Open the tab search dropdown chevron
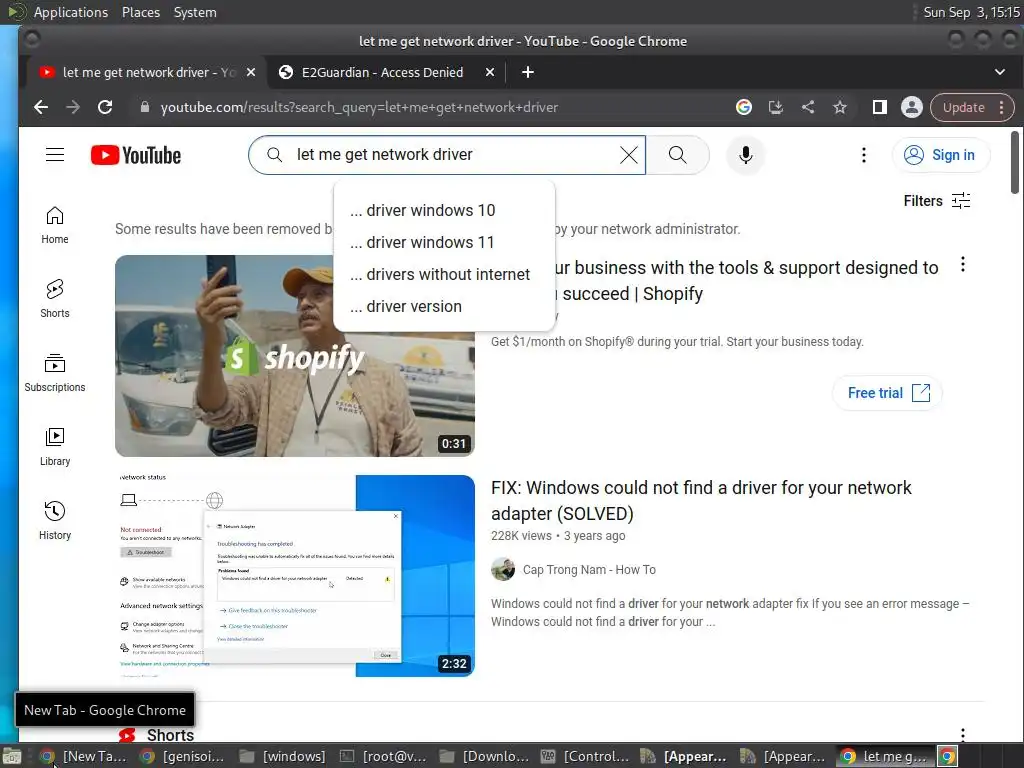1024x768 pixels. (x=1000, y=72)
